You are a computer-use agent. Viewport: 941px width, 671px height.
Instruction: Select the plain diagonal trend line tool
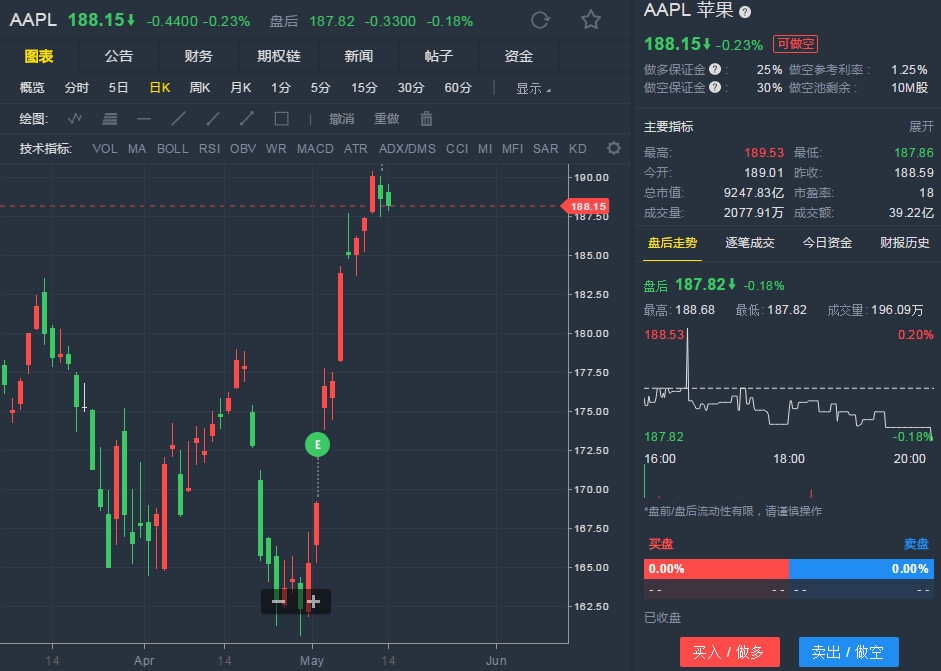178,119
